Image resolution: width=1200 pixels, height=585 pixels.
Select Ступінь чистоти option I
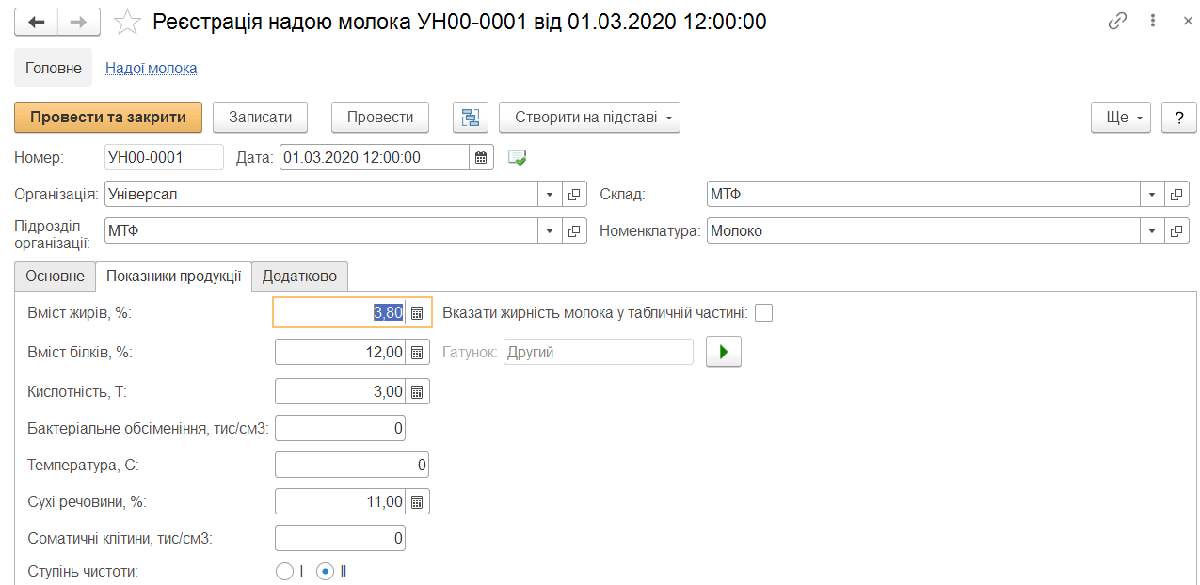[285, 572]
